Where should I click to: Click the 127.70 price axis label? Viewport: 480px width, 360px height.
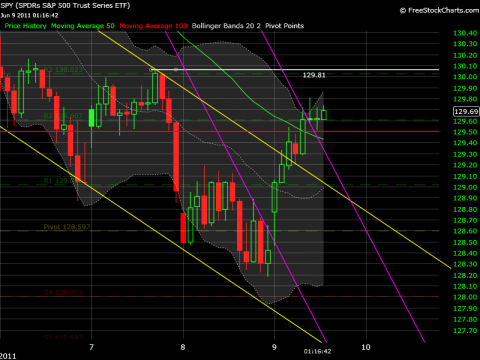(x=465, y=331)
